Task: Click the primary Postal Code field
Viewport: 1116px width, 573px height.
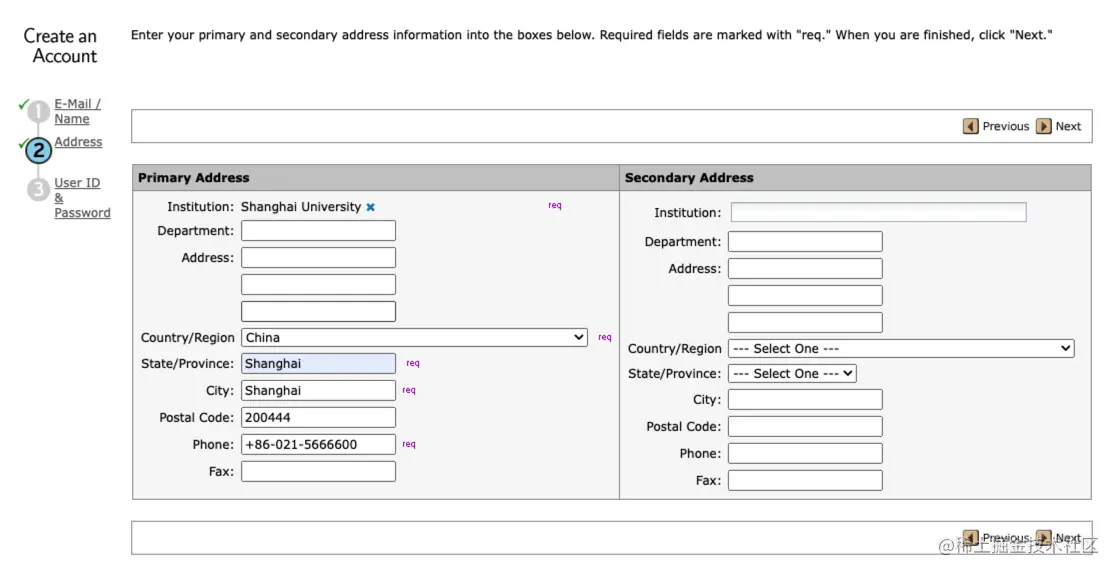Action: pos(318,418)
